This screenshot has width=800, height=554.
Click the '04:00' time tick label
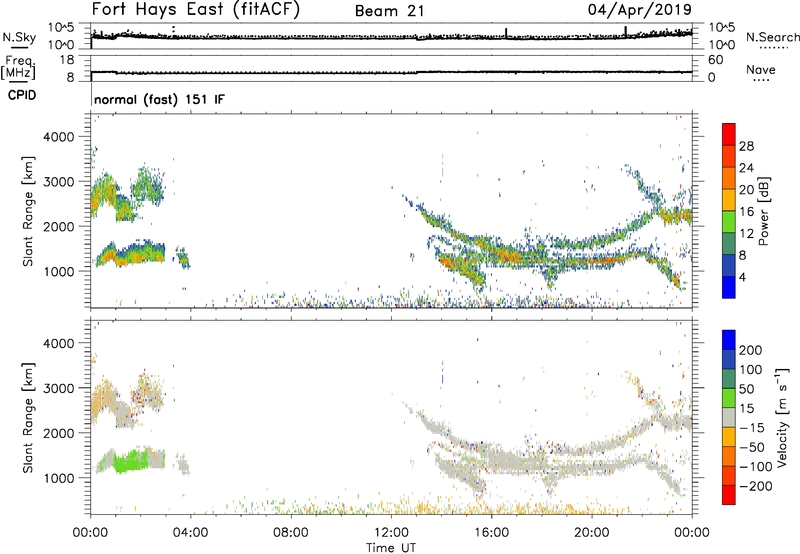point(190,533)
